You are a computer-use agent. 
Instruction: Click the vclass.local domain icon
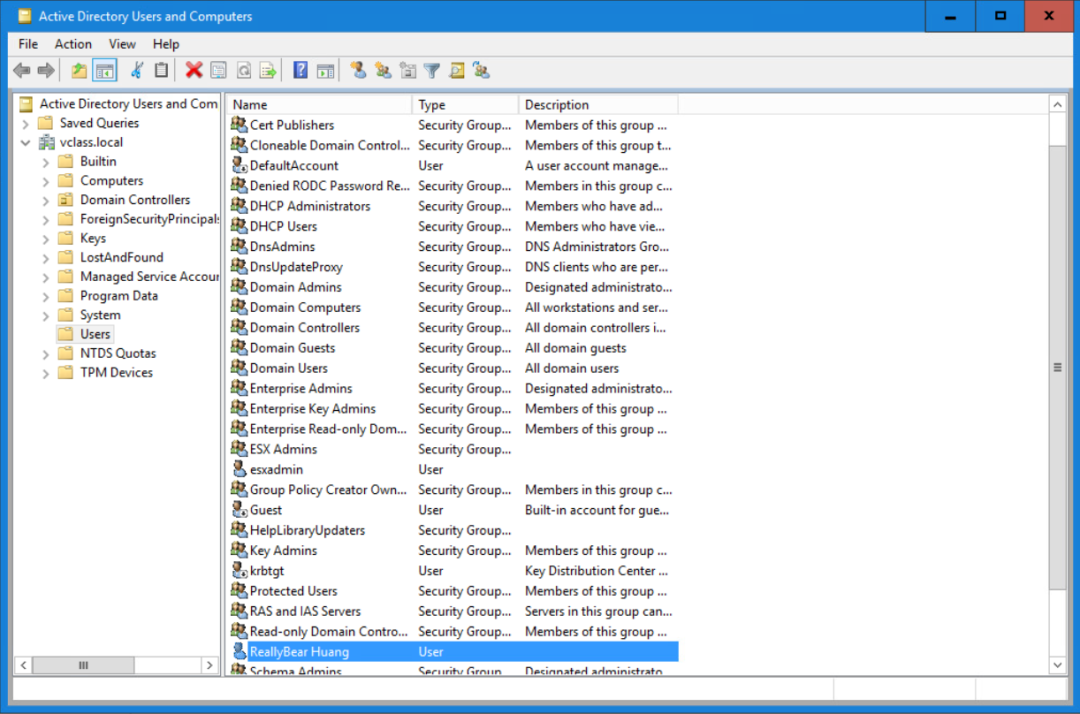pyautogui.click(x=46, y=143)
